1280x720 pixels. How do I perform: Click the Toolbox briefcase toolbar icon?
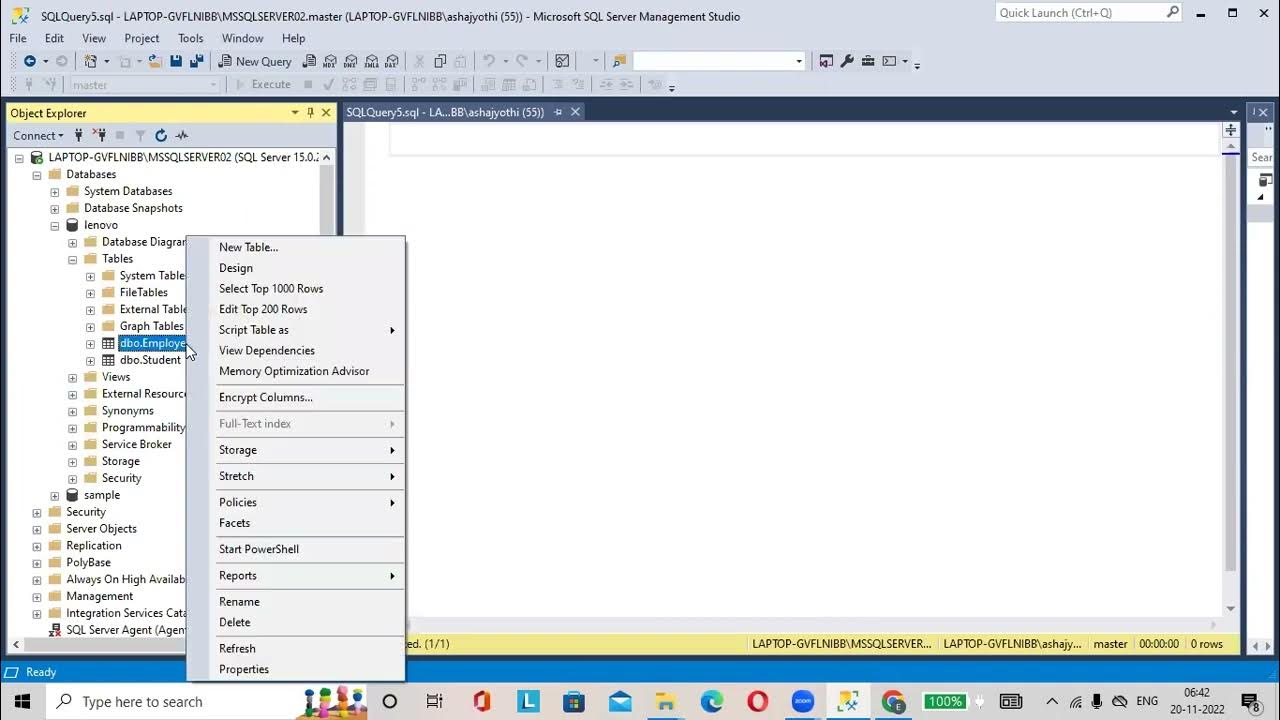point(868,61)
